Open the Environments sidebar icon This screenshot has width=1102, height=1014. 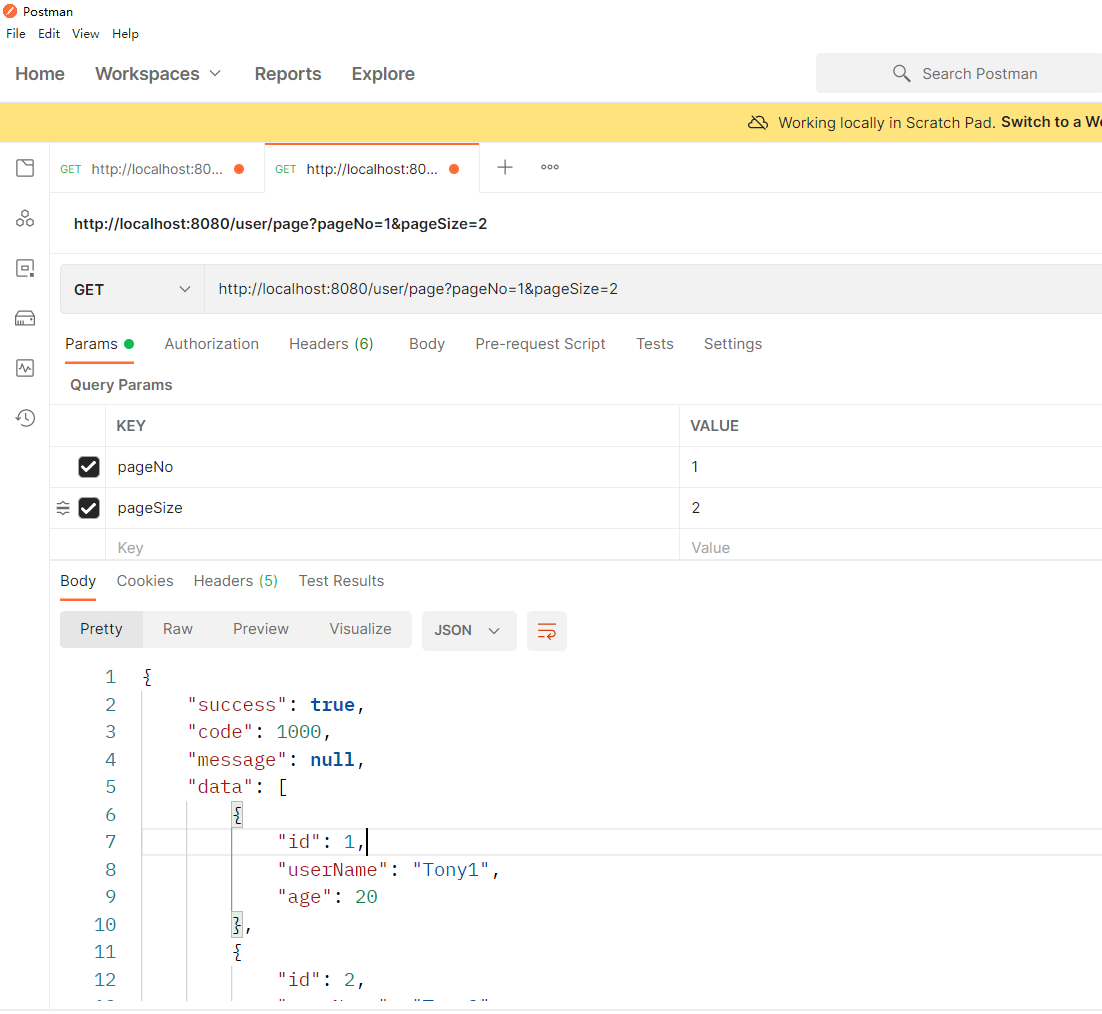coord(25,268)
